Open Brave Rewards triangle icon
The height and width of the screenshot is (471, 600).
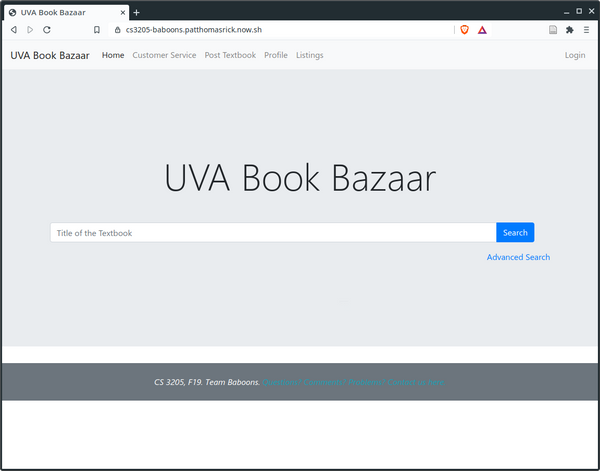point(482,30)
